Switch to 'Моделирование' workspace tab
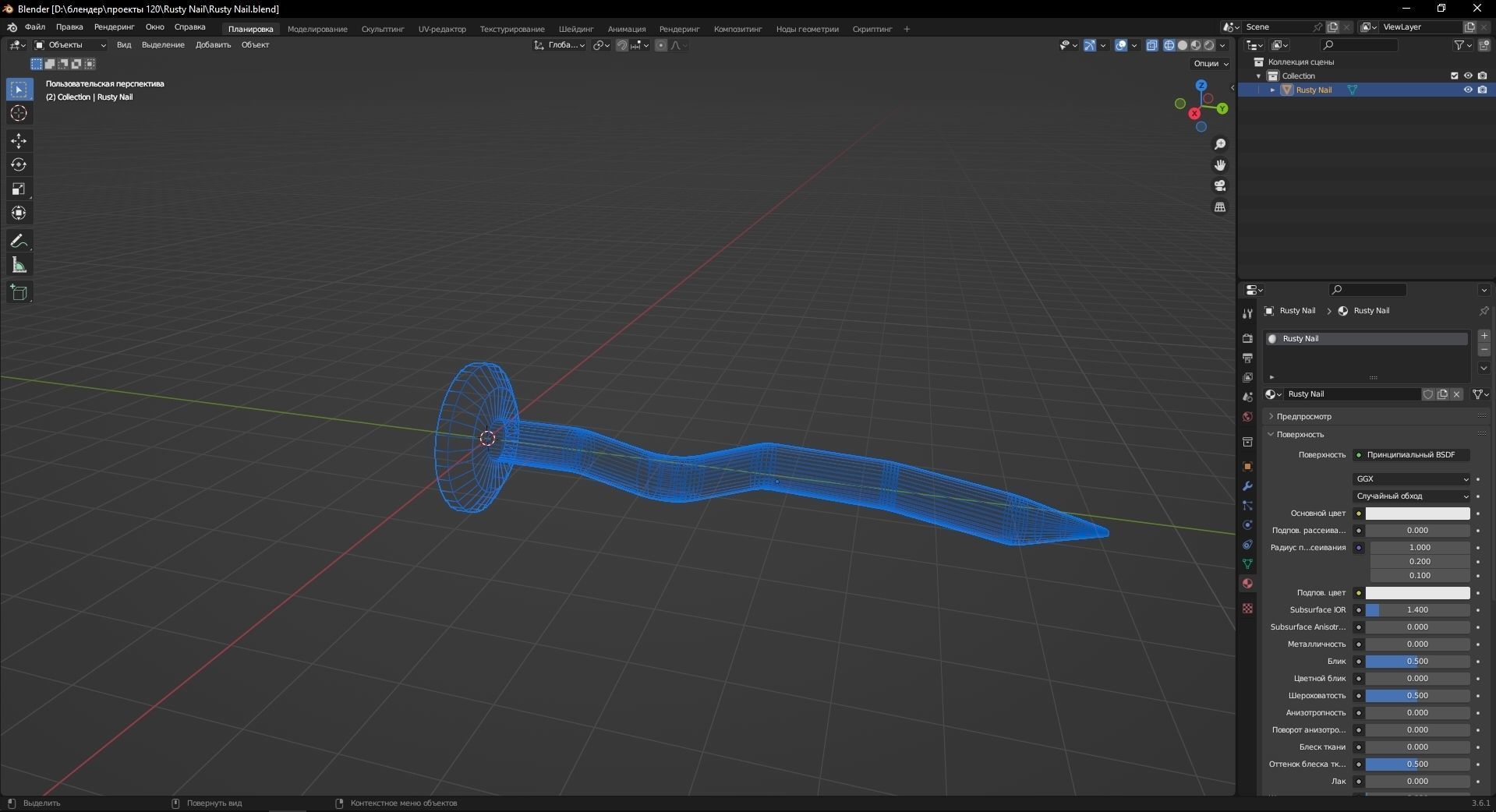This screenshot has height=812, width=1496. tap(317, 29)
